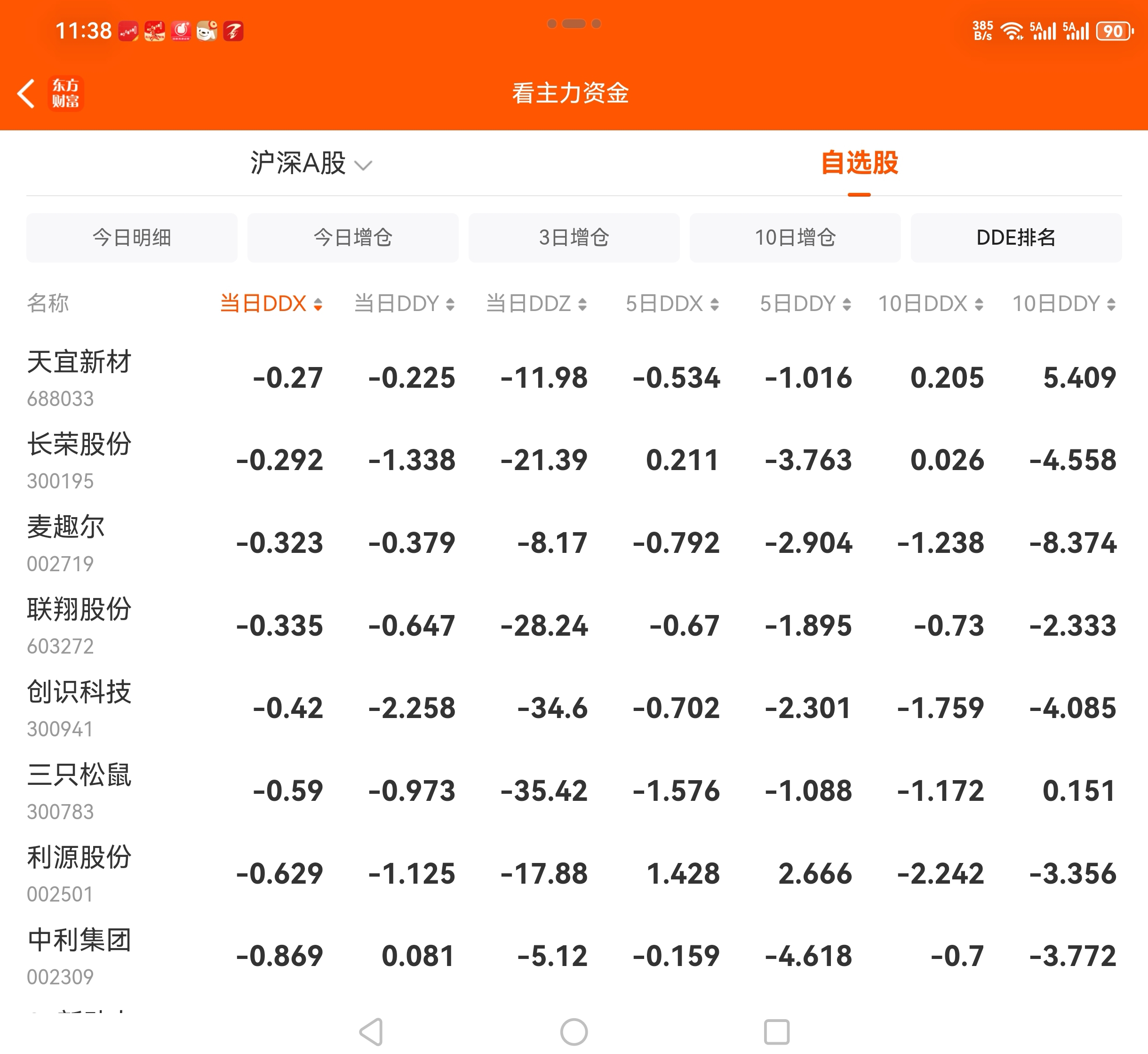The image size is (1148, 1054).
Task: Tap the 东方财富 logo icon
Action: coord(65,94)
